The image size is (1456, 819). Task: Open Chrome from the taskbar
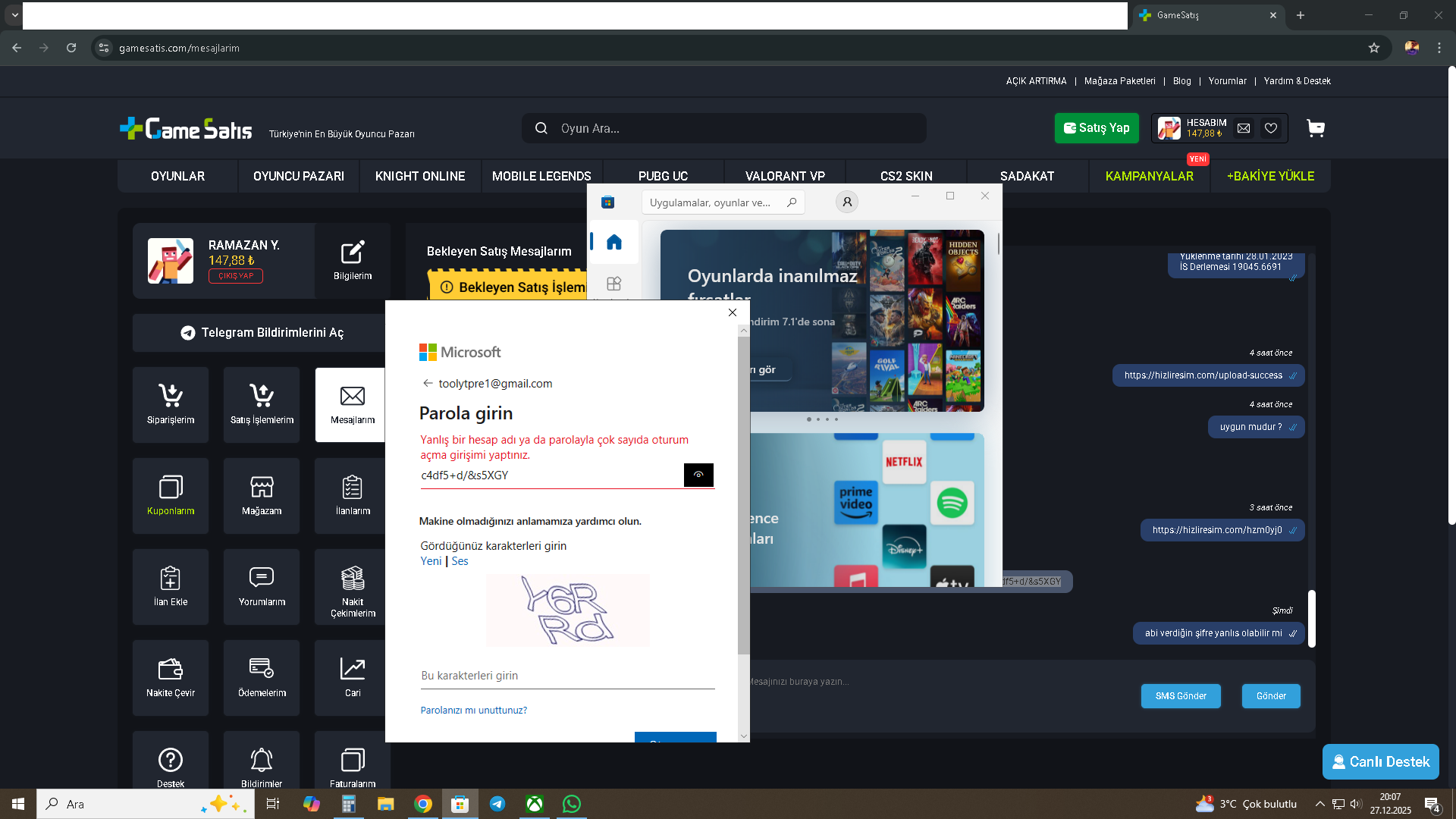(x=423, y=804)
